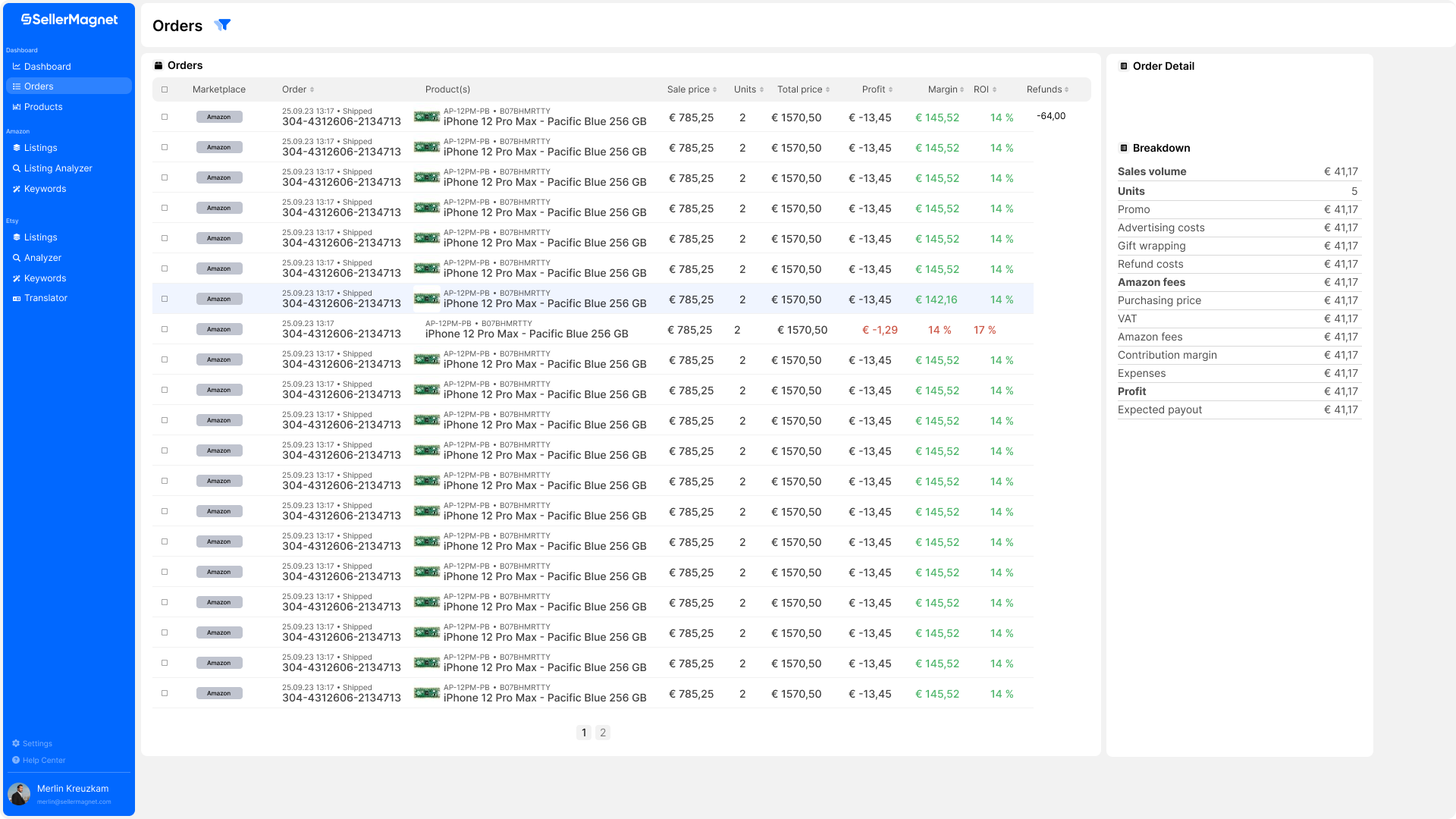Go to page 2 of orders
This screenshot has width=1456, height=819.
coord(603,733)
